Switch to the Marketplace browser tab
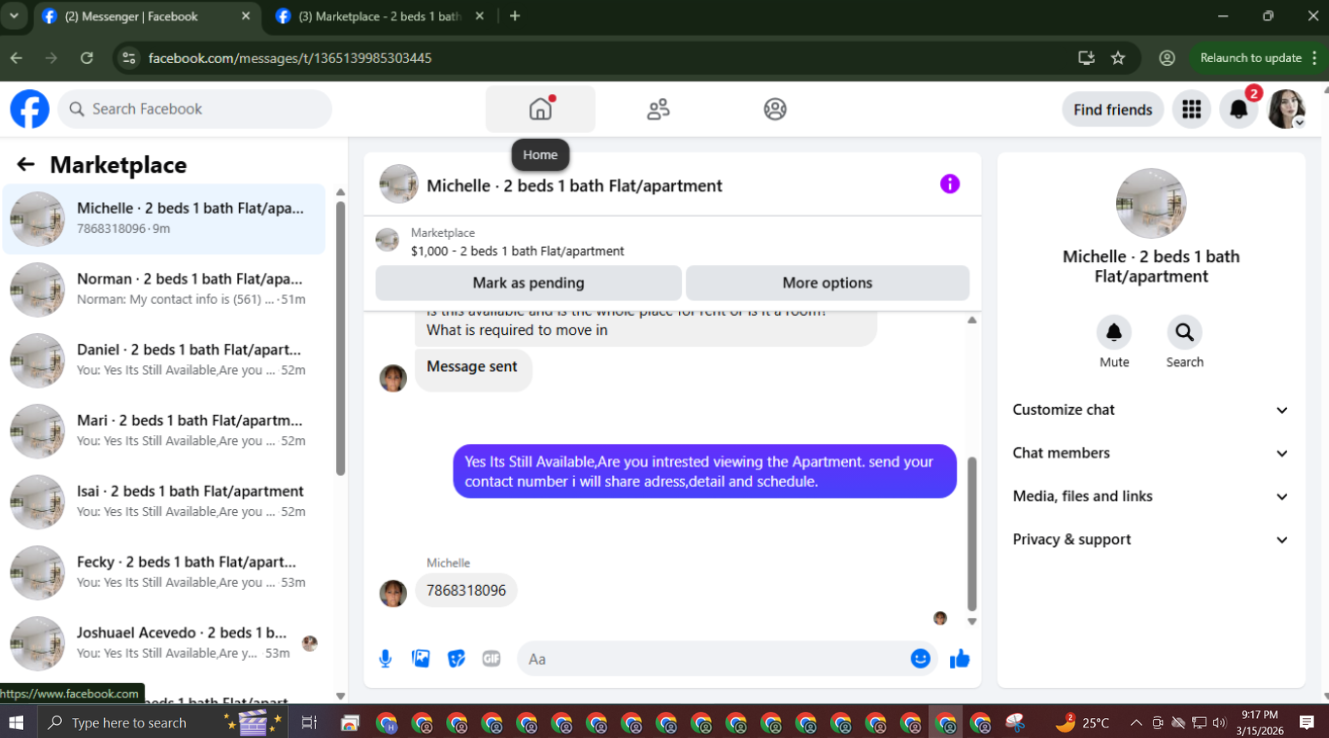1329x738 pixels. point(380,17)
